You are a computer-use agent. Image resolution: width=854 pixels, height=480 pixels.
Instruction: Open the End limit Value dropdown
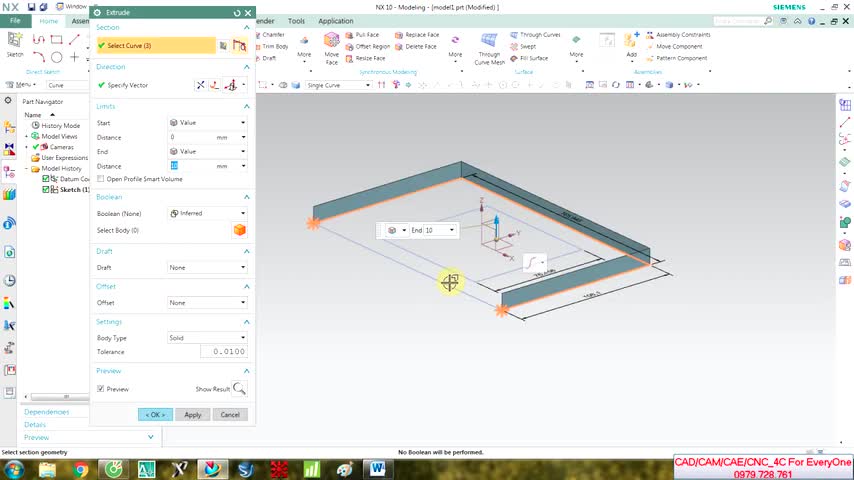tap(208, 151)
